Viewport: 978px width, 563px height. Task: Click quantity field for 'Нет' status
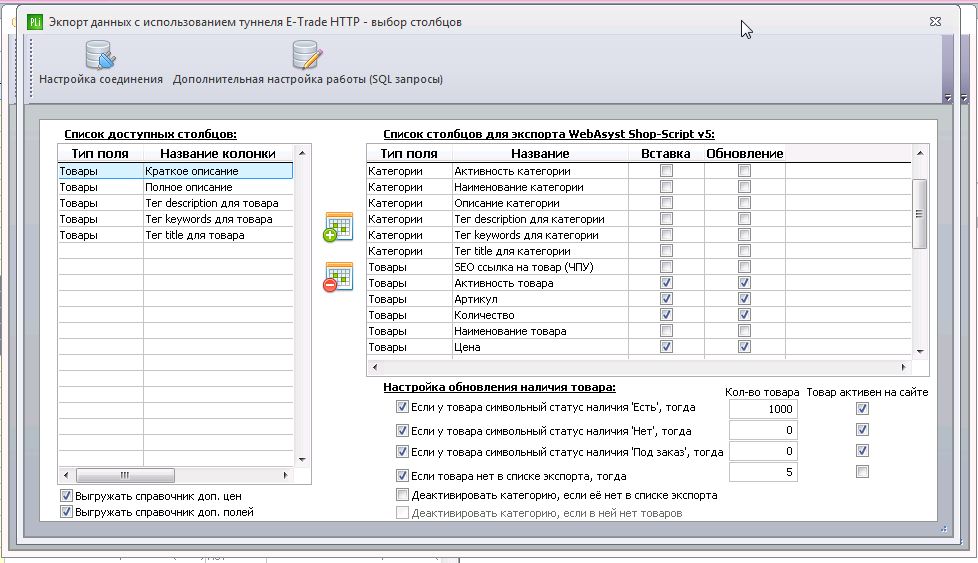(x=763, y=430)
